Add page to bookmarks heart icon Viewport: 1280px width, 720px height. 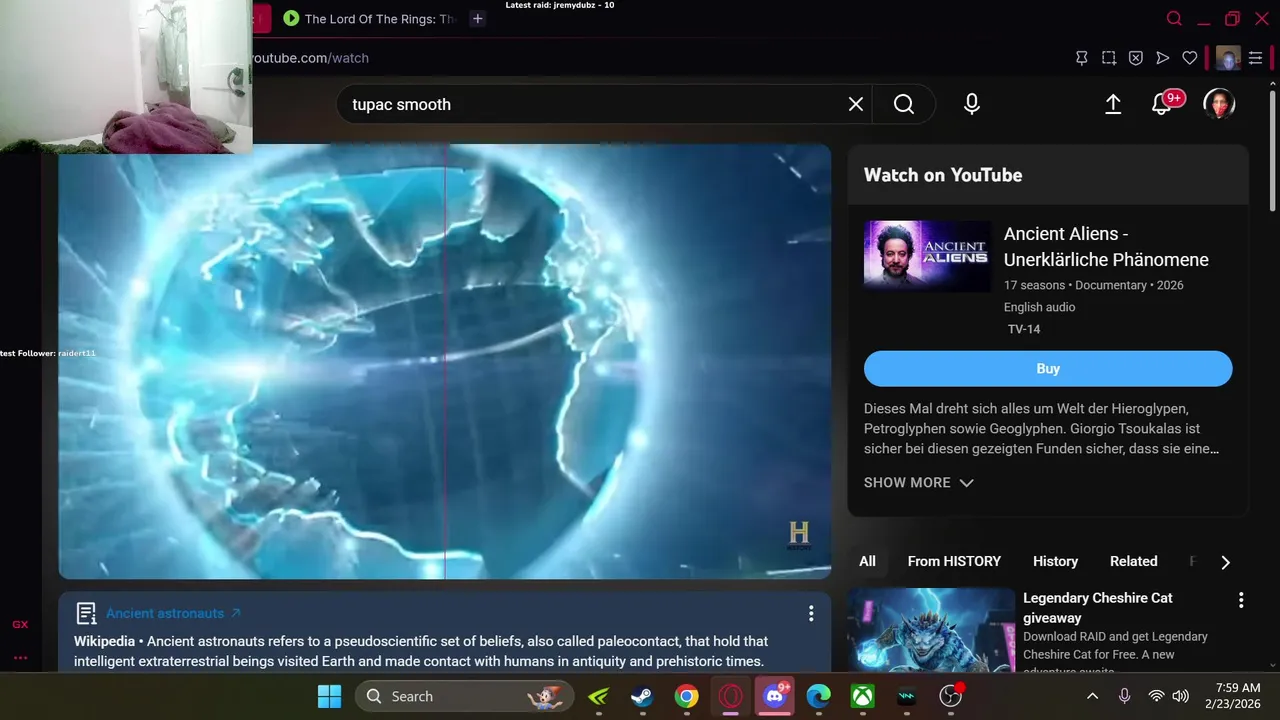1190,58
